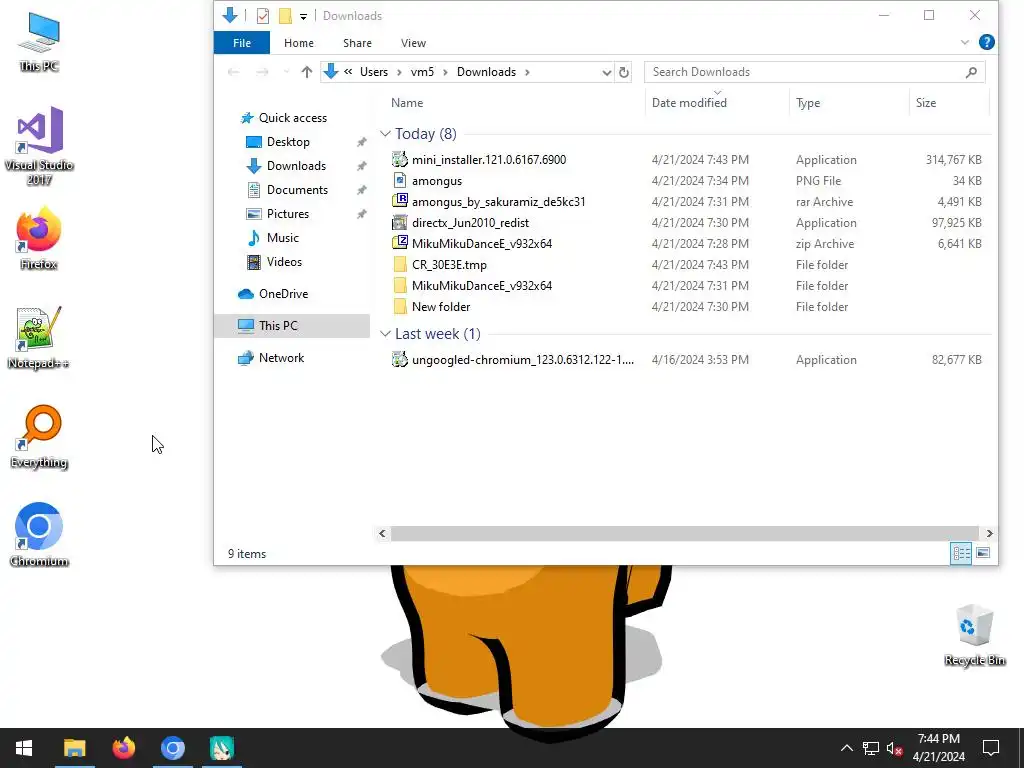Viewport: 1024px width, 768px height.
Task: Open Documents in navigation pane
Action: [297, 190]
